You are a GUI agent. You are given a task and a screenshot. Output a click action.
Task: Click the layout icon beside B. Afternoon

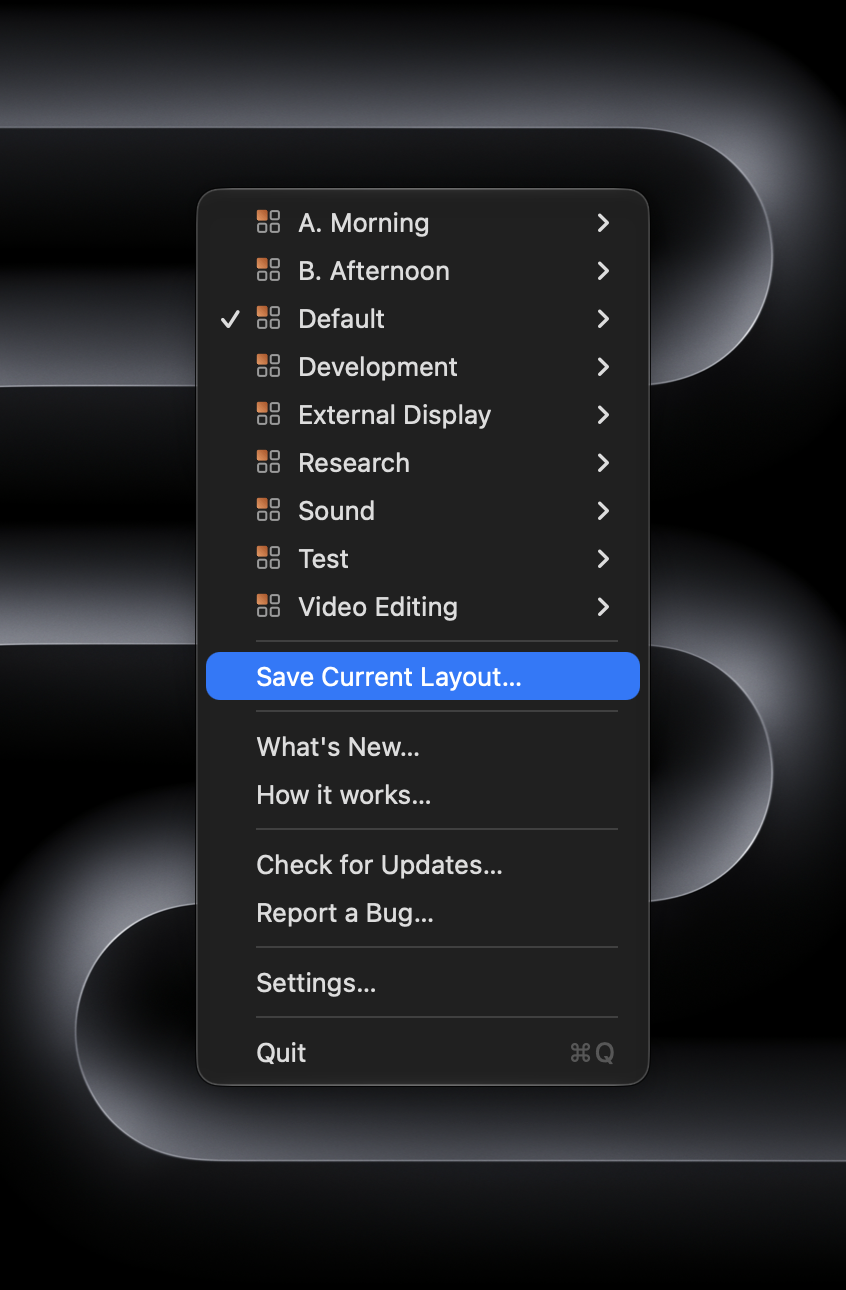pos(268,270)
